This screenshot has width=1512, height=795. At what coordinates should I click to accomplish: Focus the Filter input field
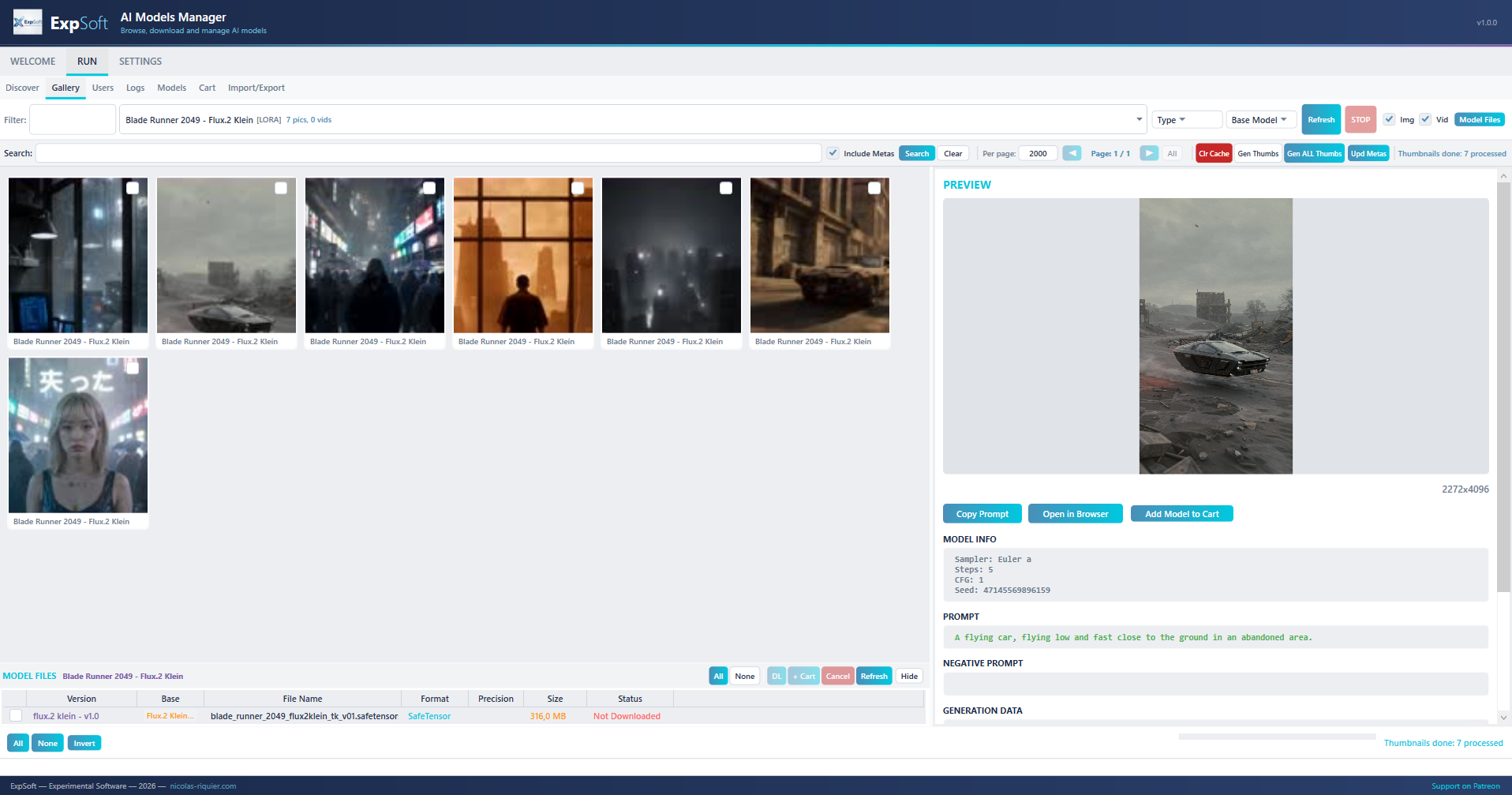[73, 120]
